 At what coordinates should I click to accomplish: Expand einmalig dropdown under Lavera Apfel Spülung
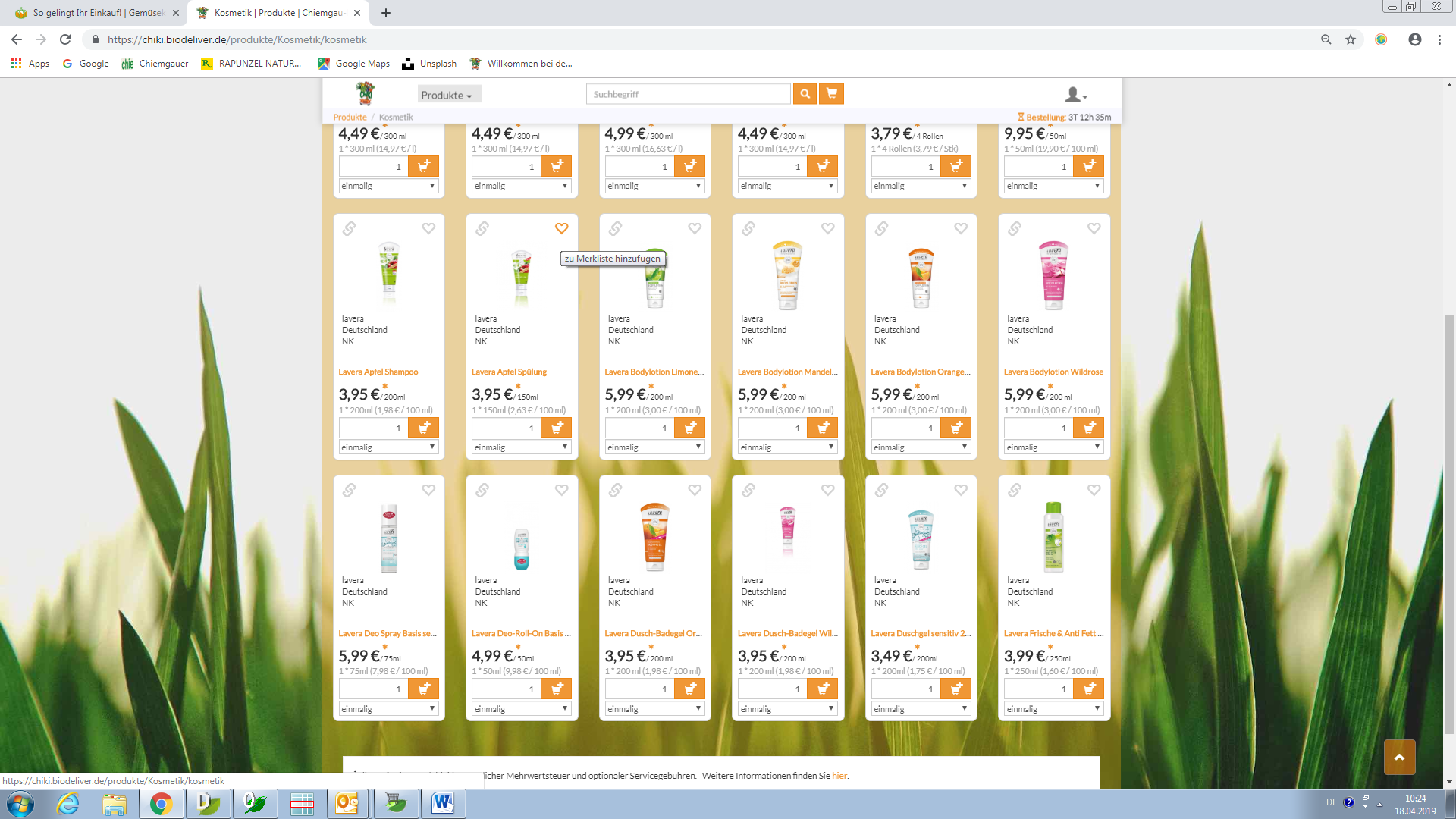click(x=522, y=447)
